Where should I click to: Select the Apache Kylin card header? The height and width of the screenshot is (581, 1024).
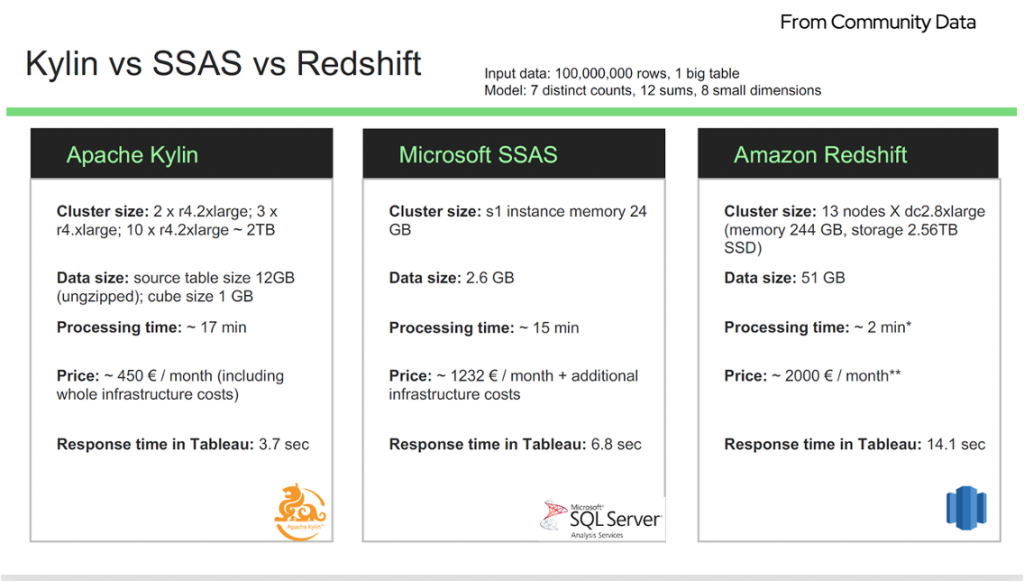pos(182,153)
